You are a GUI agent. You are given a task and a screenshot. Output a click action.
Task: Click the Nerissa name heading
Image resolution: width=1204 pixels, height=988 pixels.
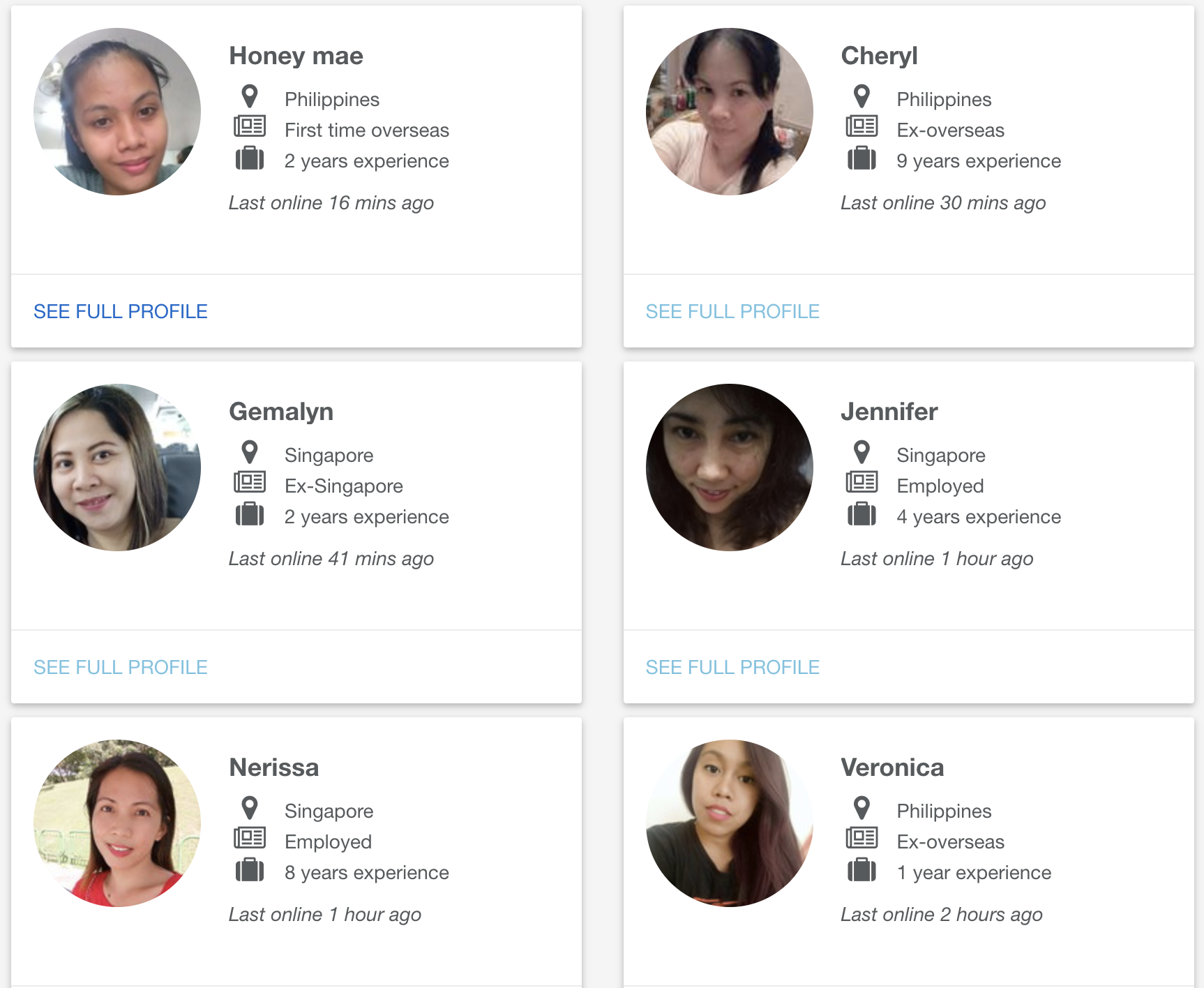point(274,768)
